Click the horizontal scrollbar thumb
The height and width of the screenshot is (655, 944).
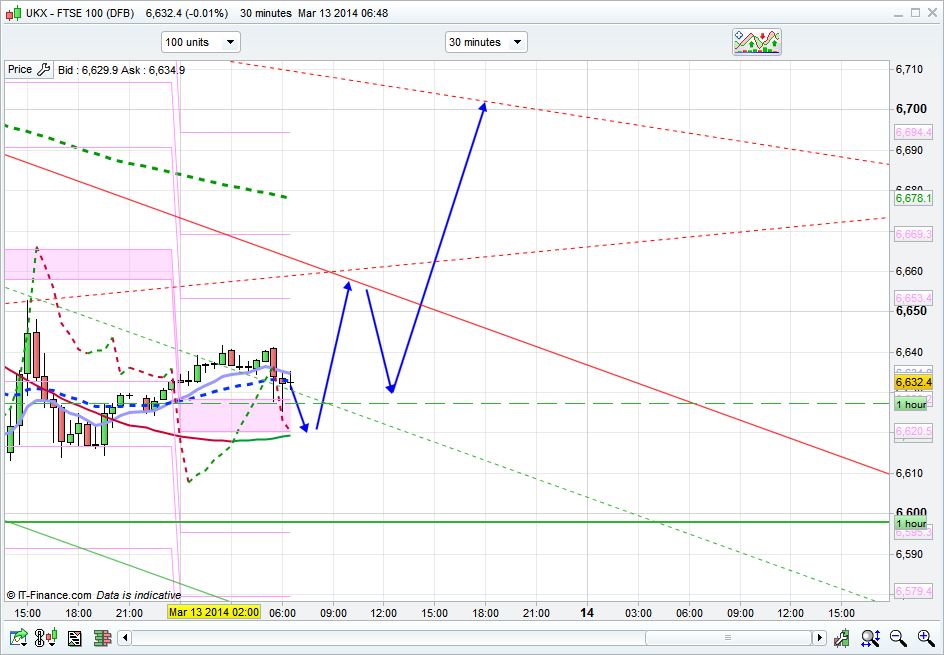[x=728, y=637]
